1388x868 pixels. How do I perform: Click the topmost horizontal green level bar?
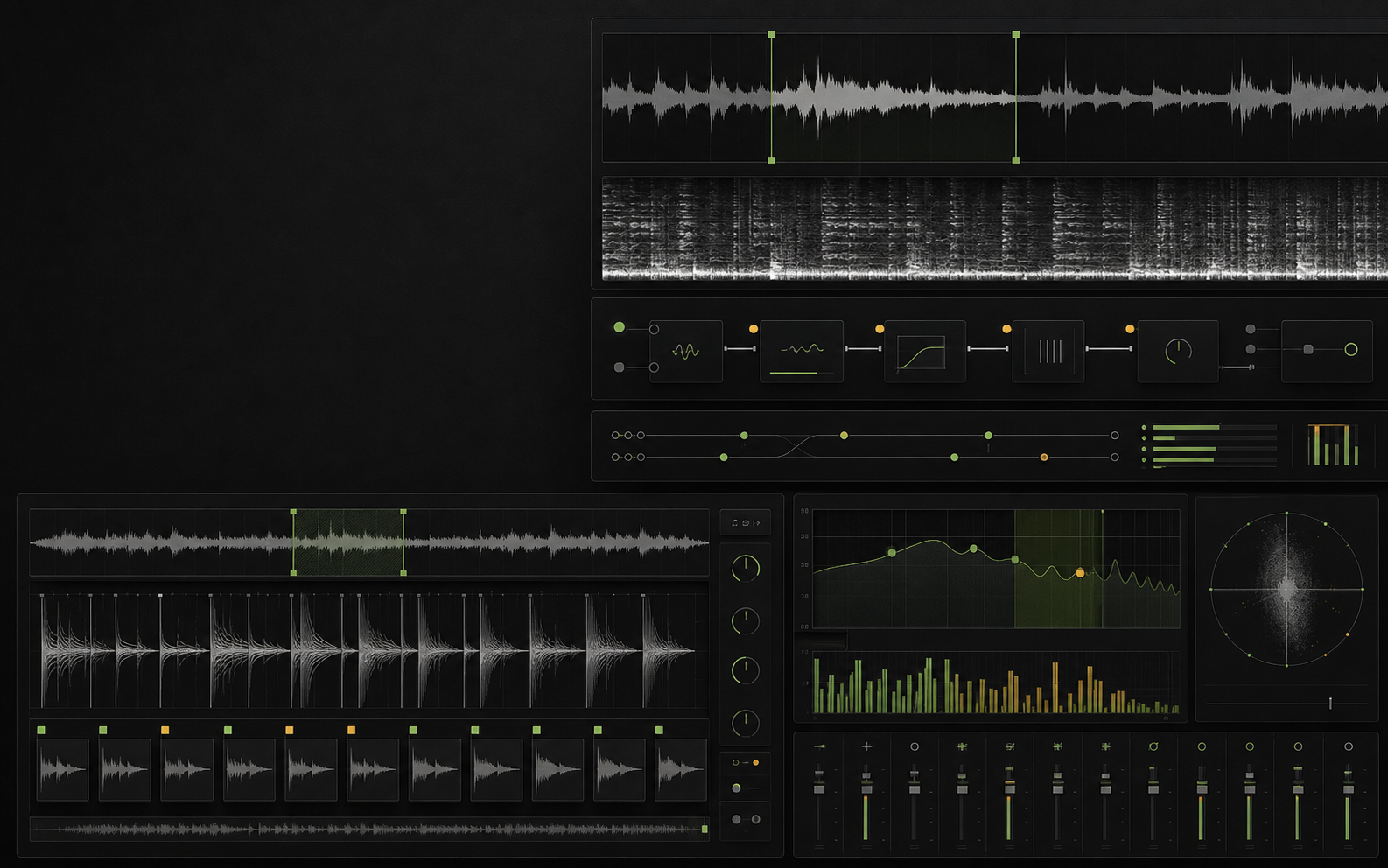(1186, 428)
